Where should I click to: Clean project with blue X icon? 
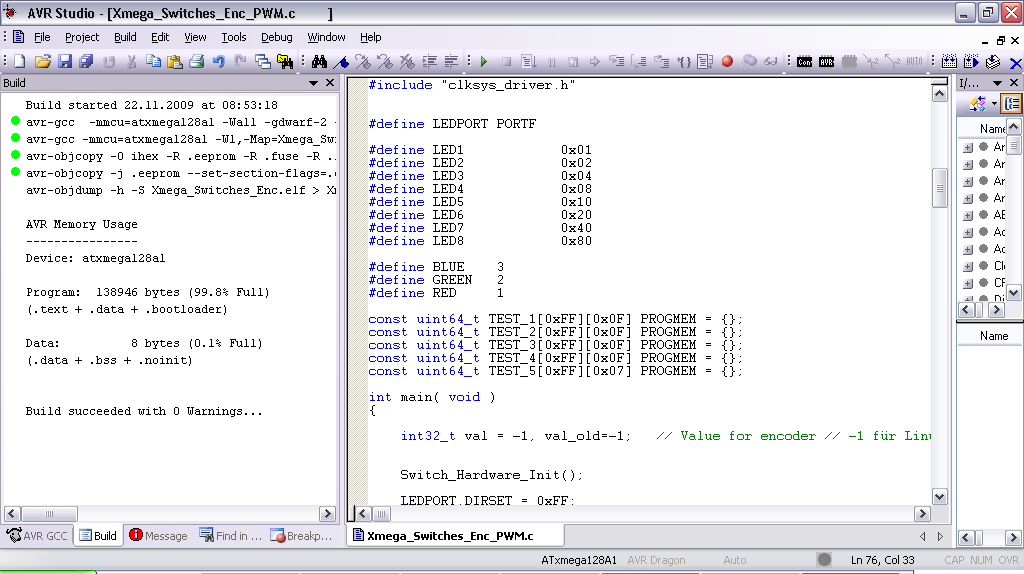click(x=1015, y=63)
